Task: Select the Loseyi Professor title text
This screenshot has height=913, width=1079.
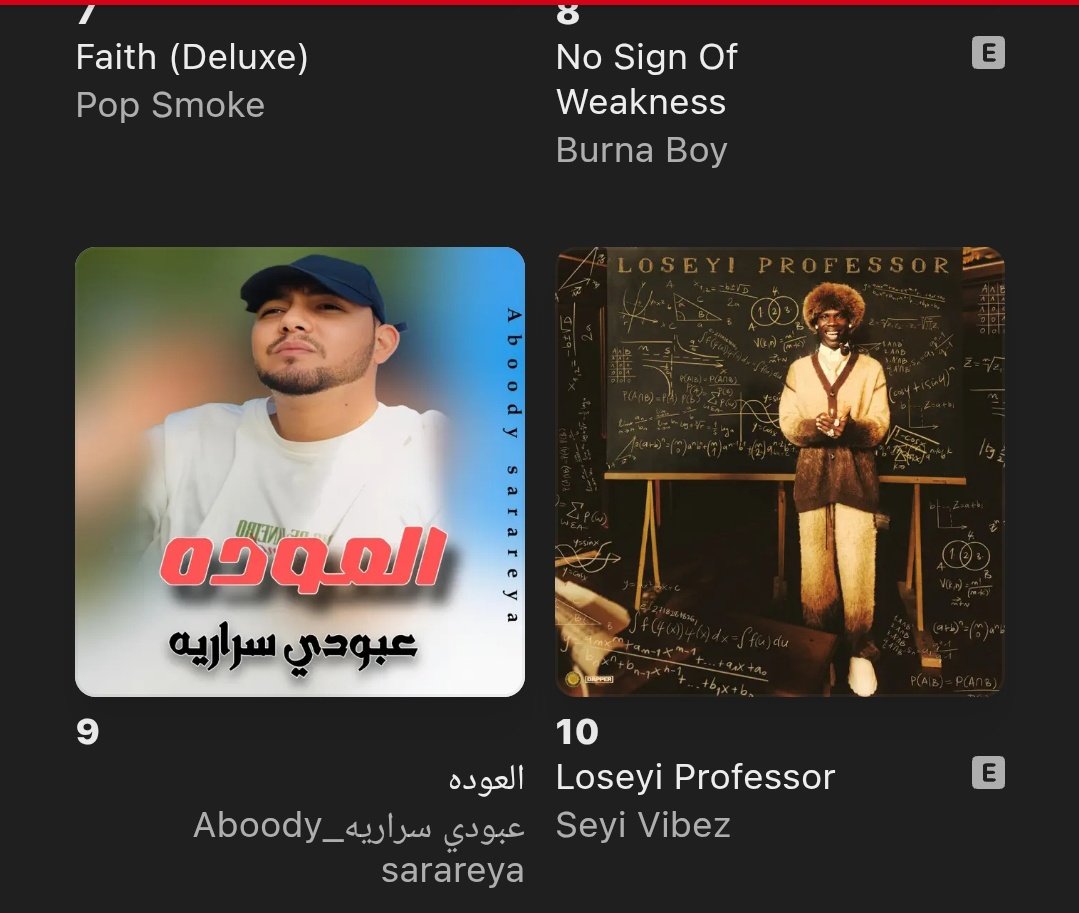Action: (695, 777)
